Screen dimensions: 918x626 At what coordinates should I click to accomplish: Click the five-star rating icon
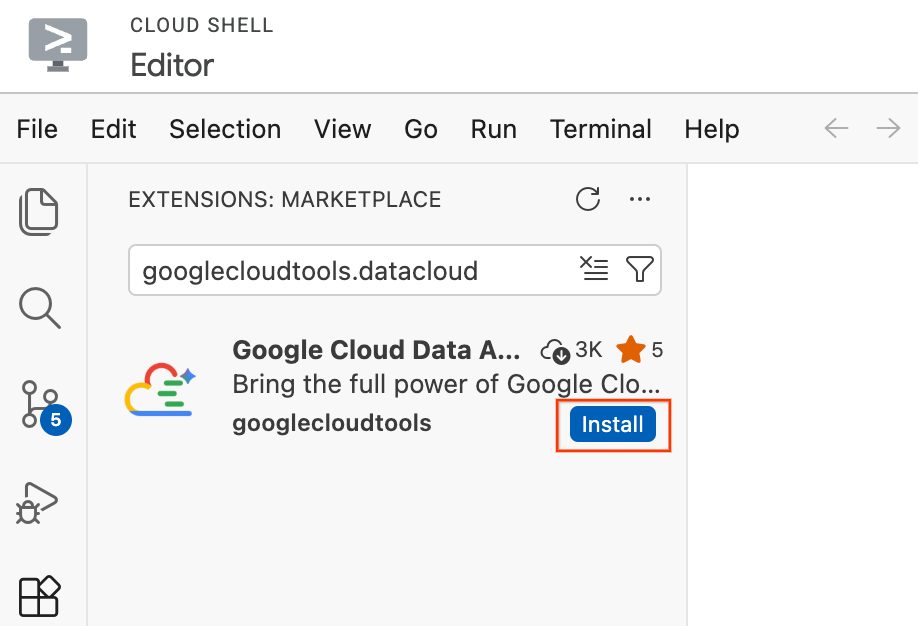(x=631, y=349)
